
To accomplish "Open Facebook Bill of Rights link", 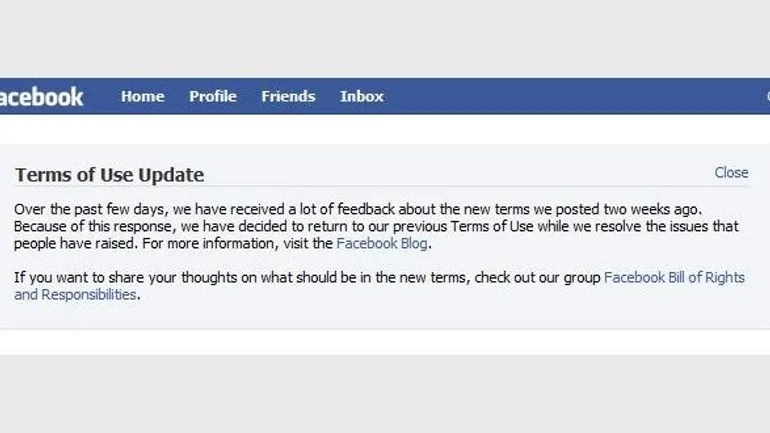I will [674, 277].
